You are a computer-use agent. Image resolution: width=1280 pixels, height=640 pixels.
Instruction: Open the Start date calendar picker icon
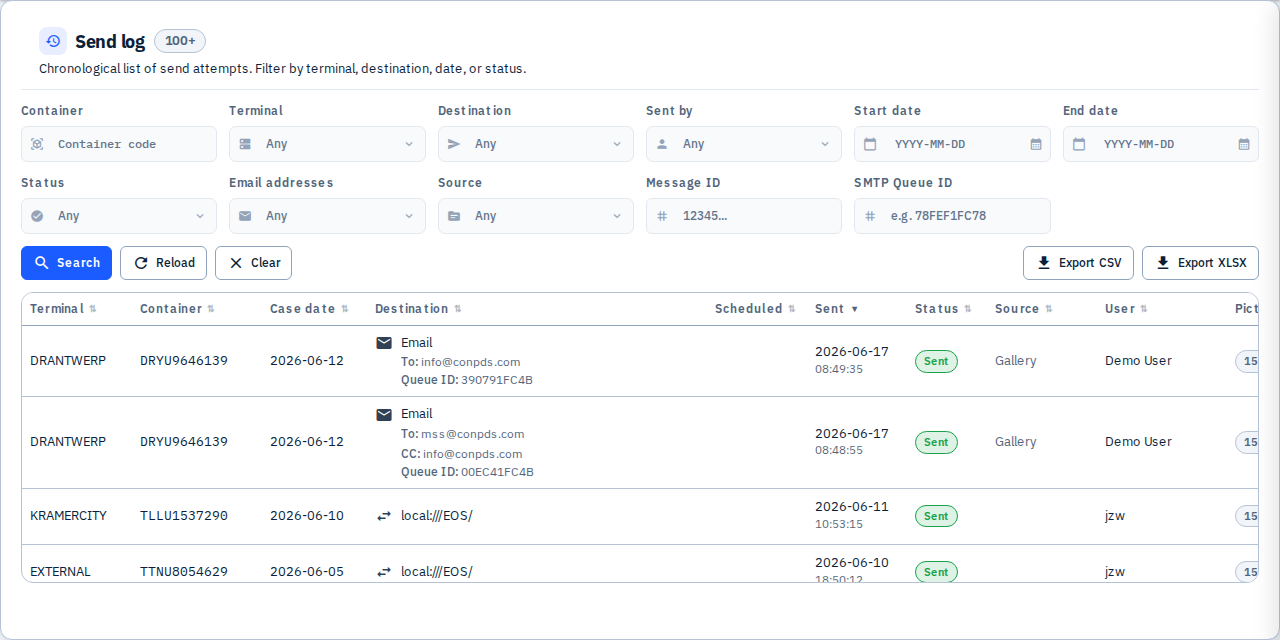tap(1036, 144)
